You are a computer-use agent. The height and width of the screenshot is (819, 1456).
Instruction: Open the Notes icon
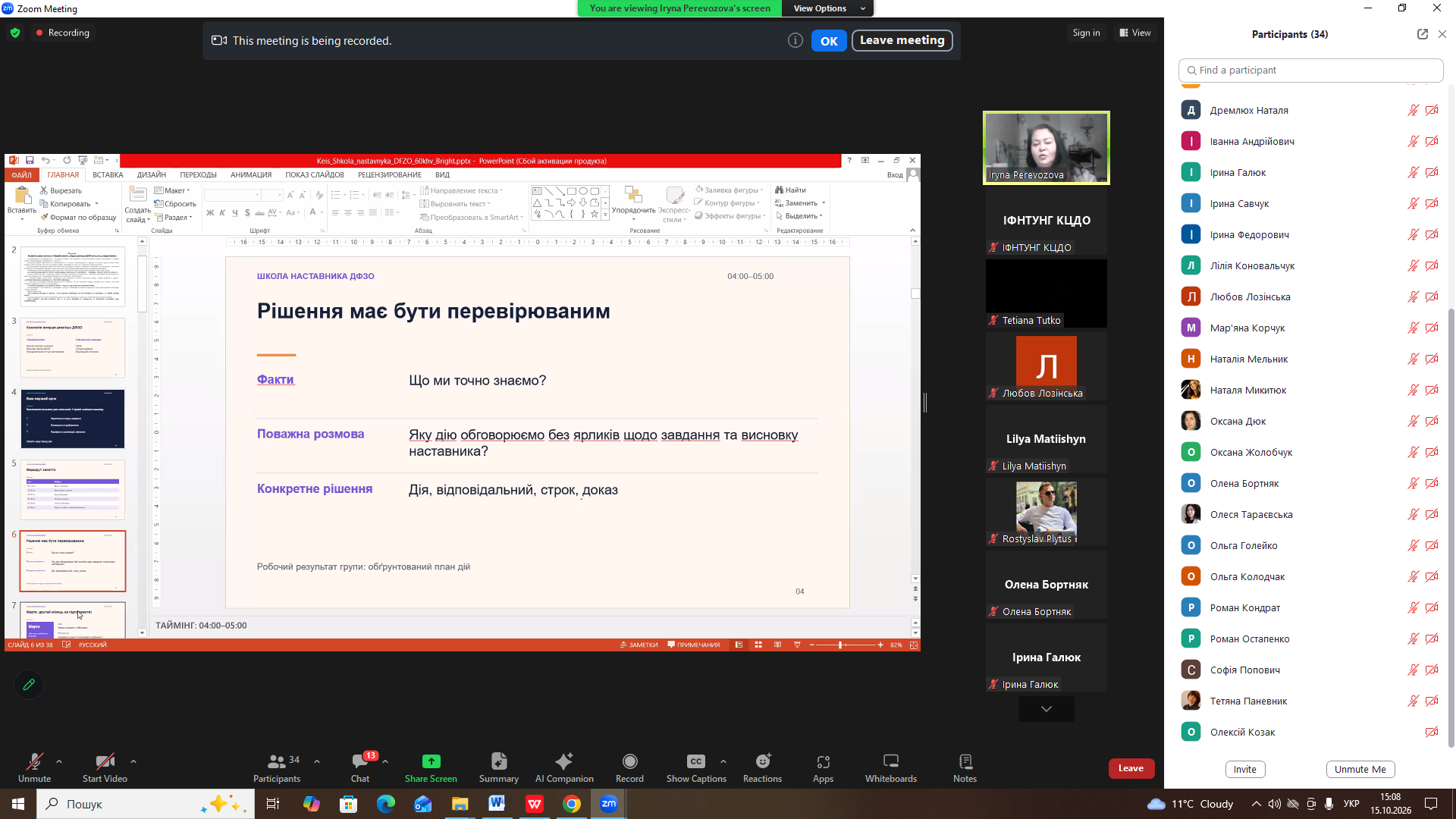click(x=965, y=761)
